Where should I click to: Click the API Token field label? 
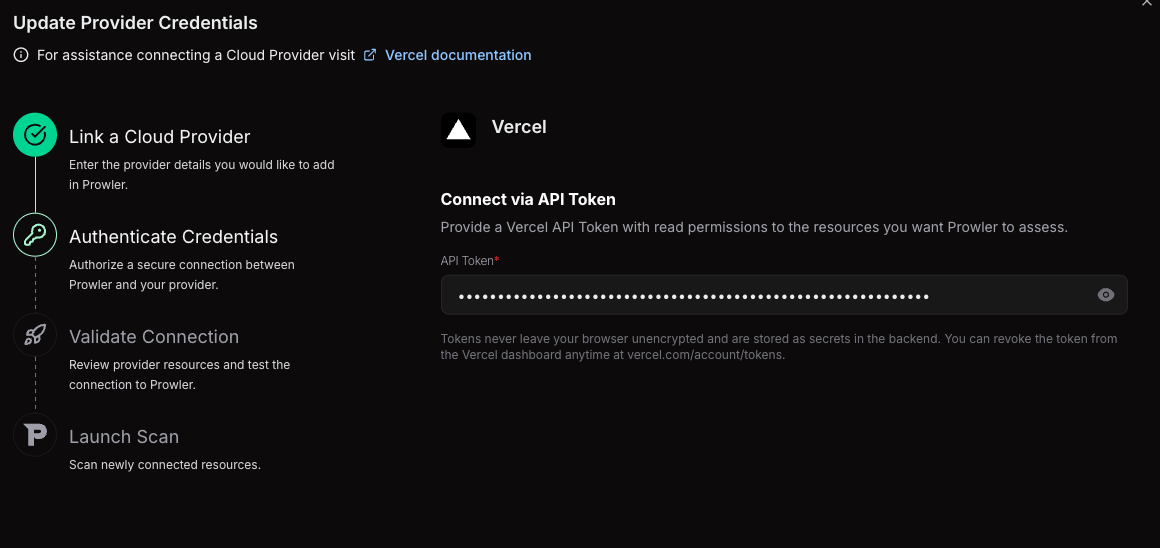[x=470, y=260]
